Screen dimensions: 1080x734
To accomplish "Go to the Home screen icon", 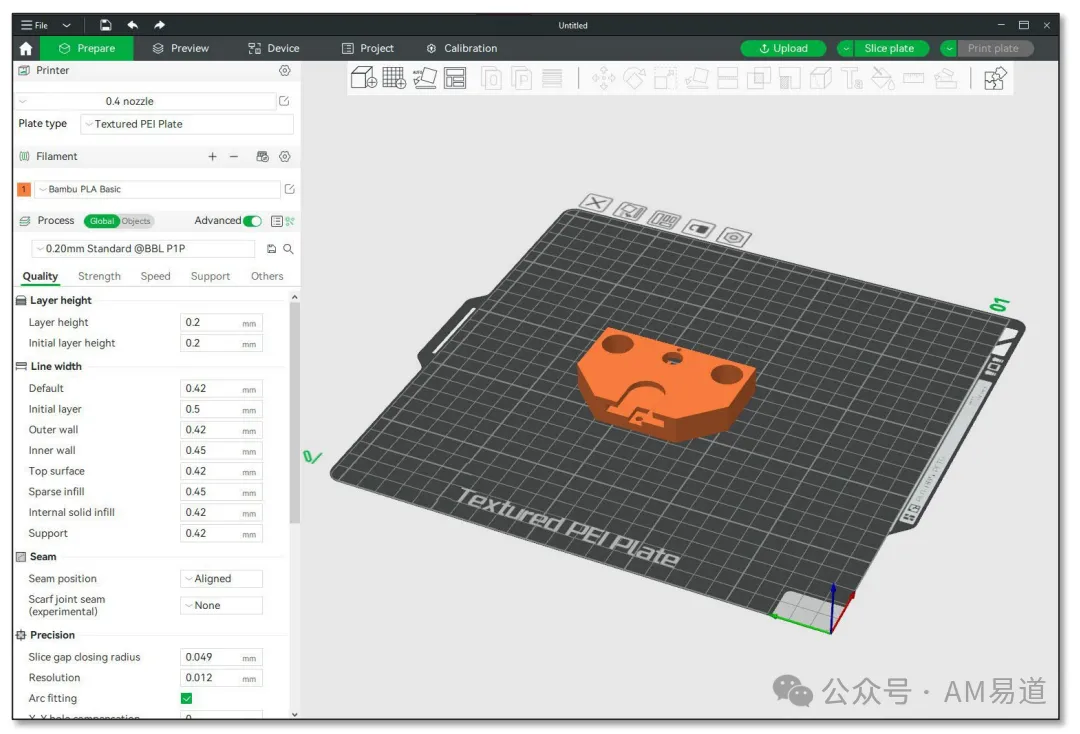I will click(26, 48).
